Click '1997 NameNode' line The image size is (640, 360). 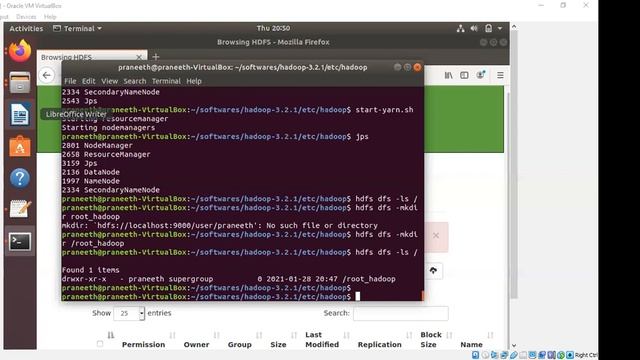click(x=91, y=181)
